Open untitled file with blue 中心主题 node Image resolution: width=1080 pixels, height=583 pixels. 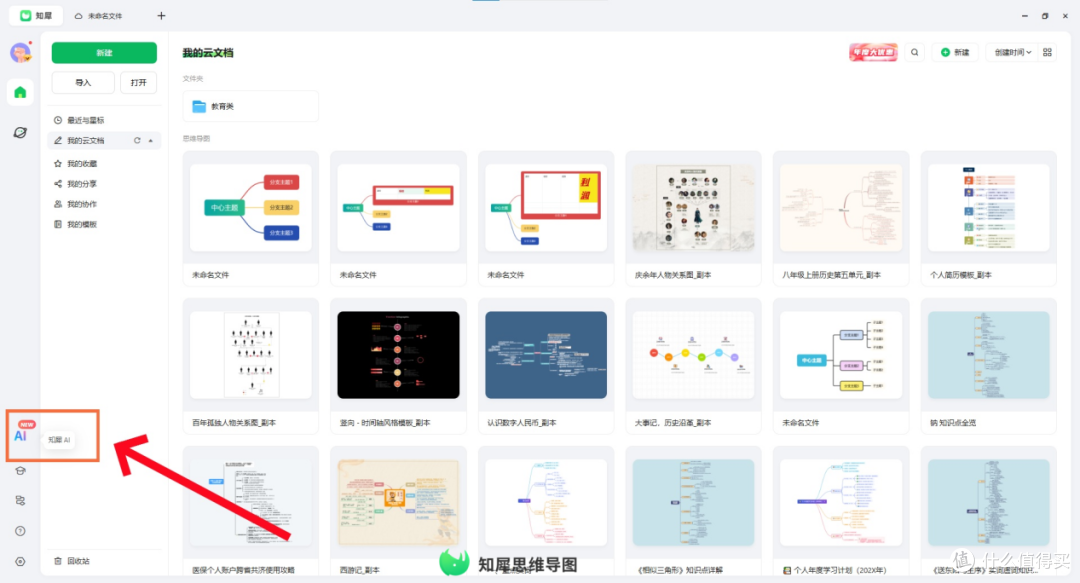[x=840, y=366]
